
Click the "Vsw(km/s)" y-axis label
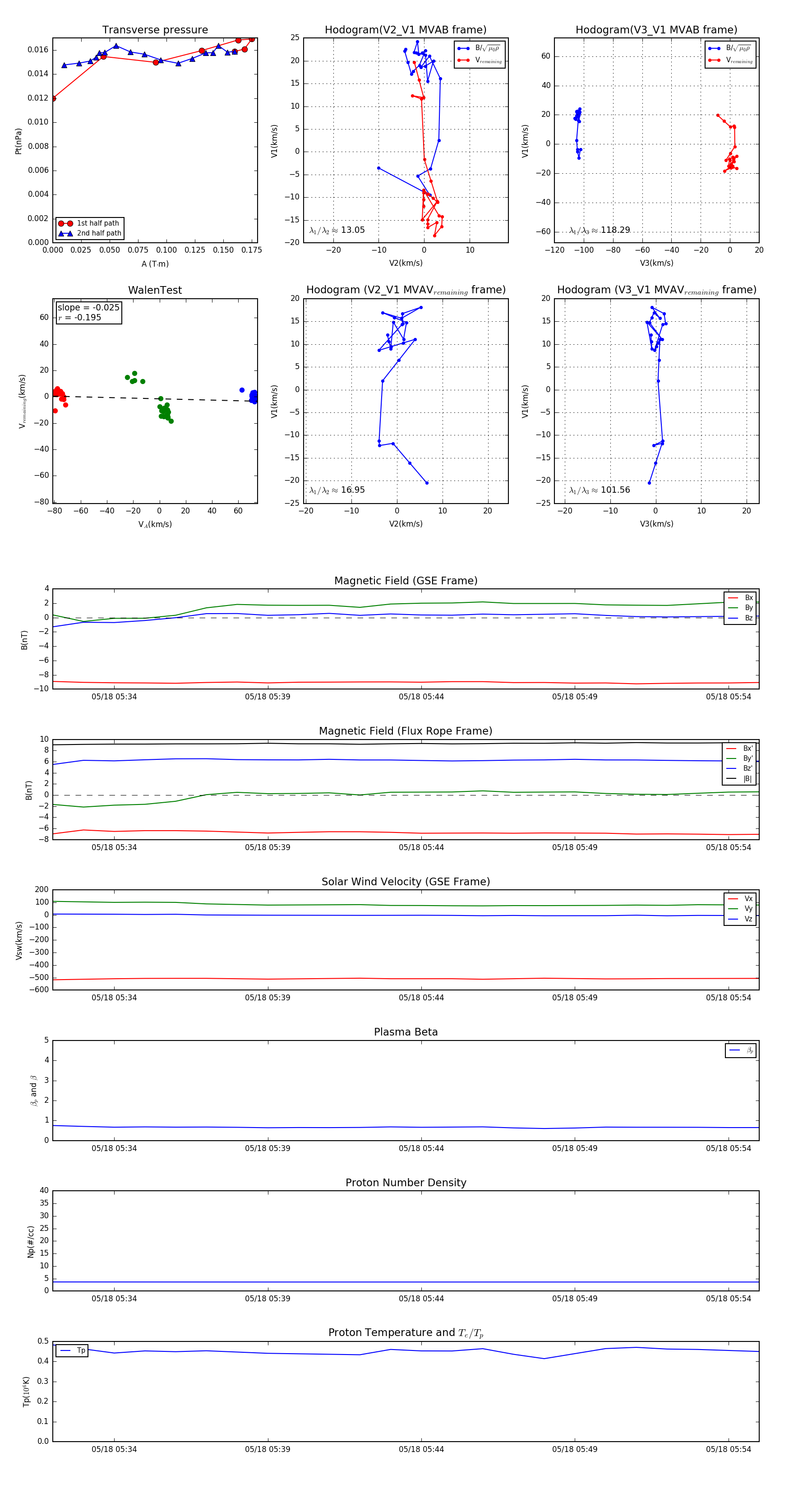(18, 940)
